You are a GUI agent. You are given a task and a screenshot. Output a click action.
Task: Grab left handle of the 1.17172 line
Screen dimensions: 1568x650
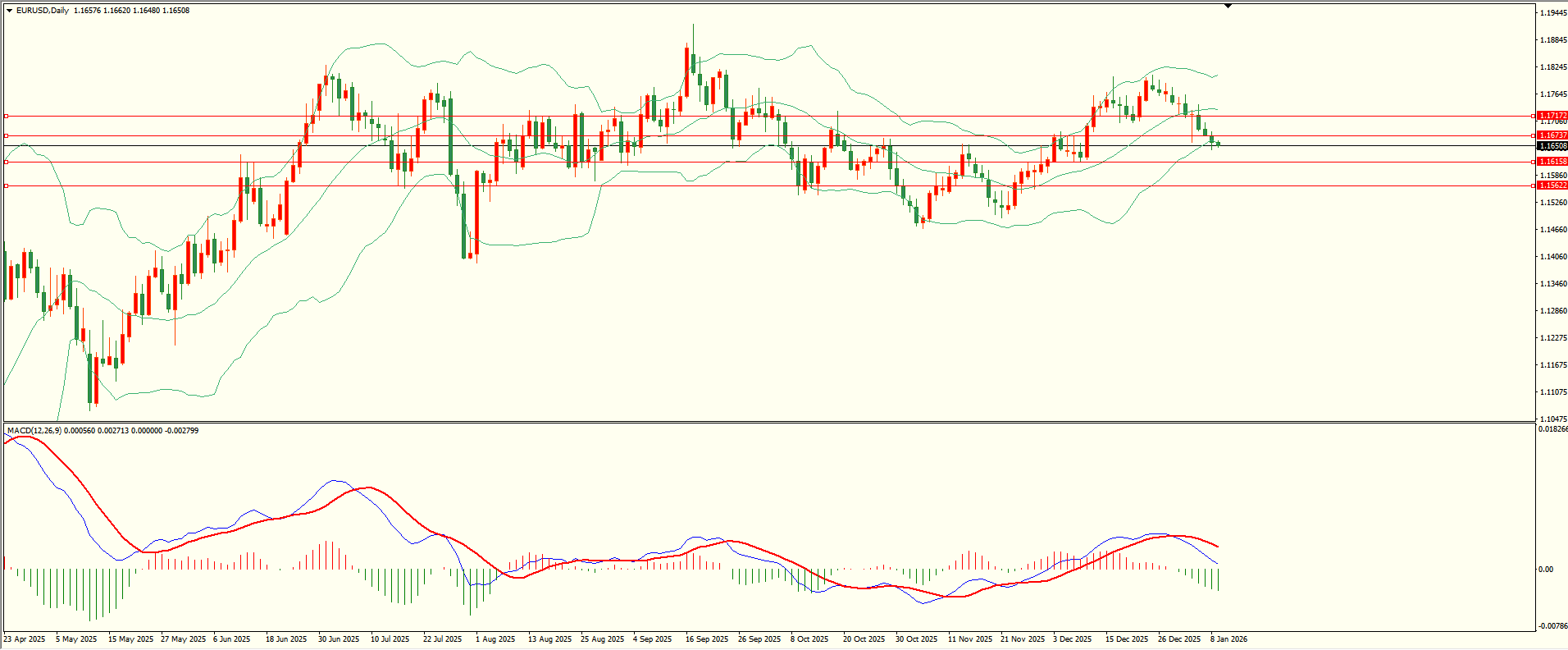[x=7, y=116]
